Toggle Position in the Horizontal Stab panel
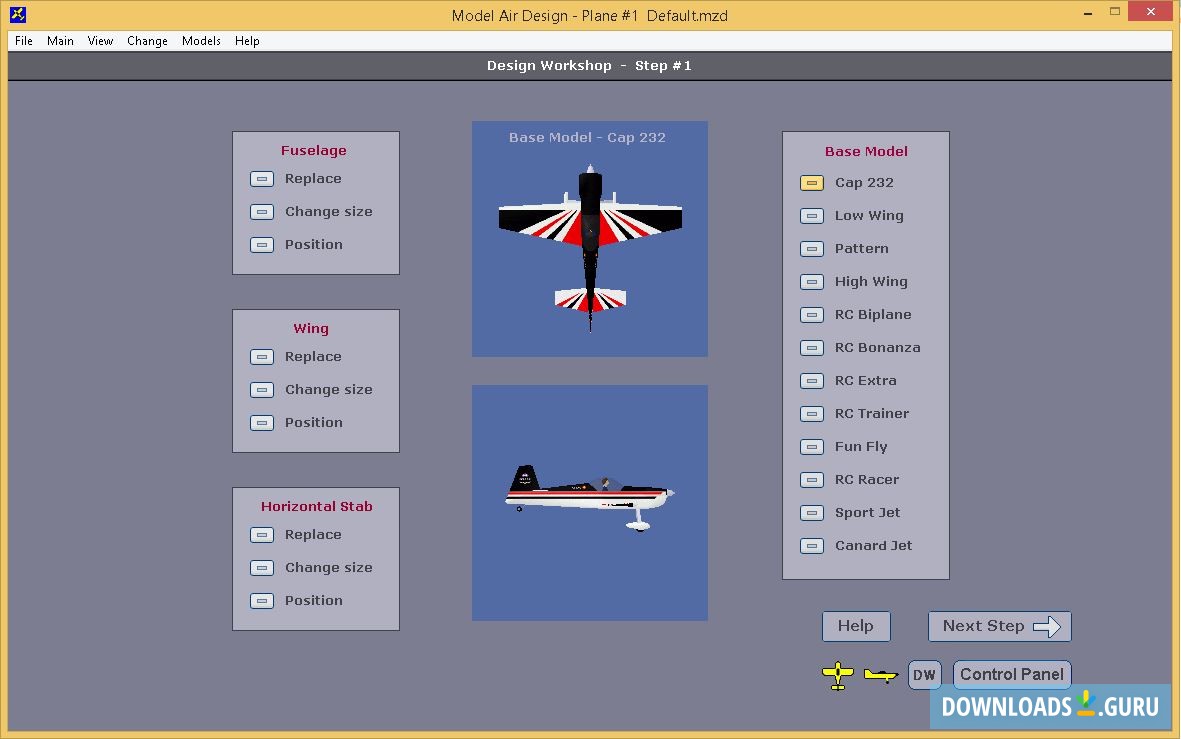 (x=261, y=600)
